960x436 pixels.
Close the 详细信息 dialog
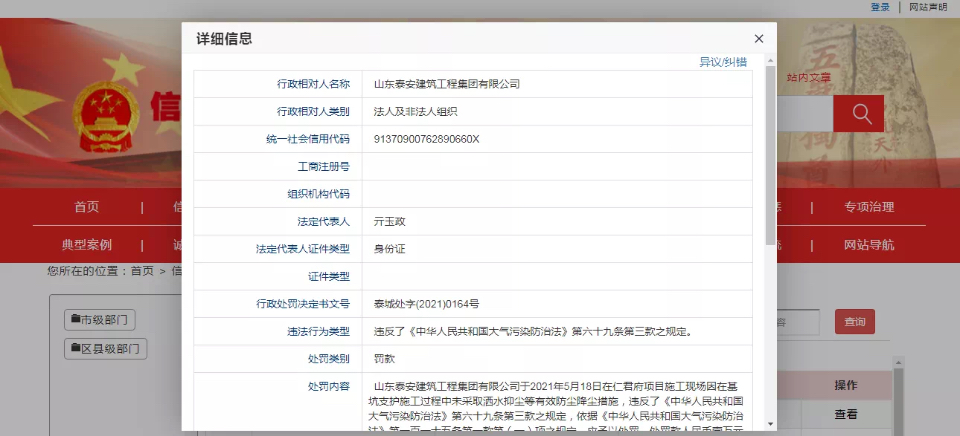coord(759,39)
